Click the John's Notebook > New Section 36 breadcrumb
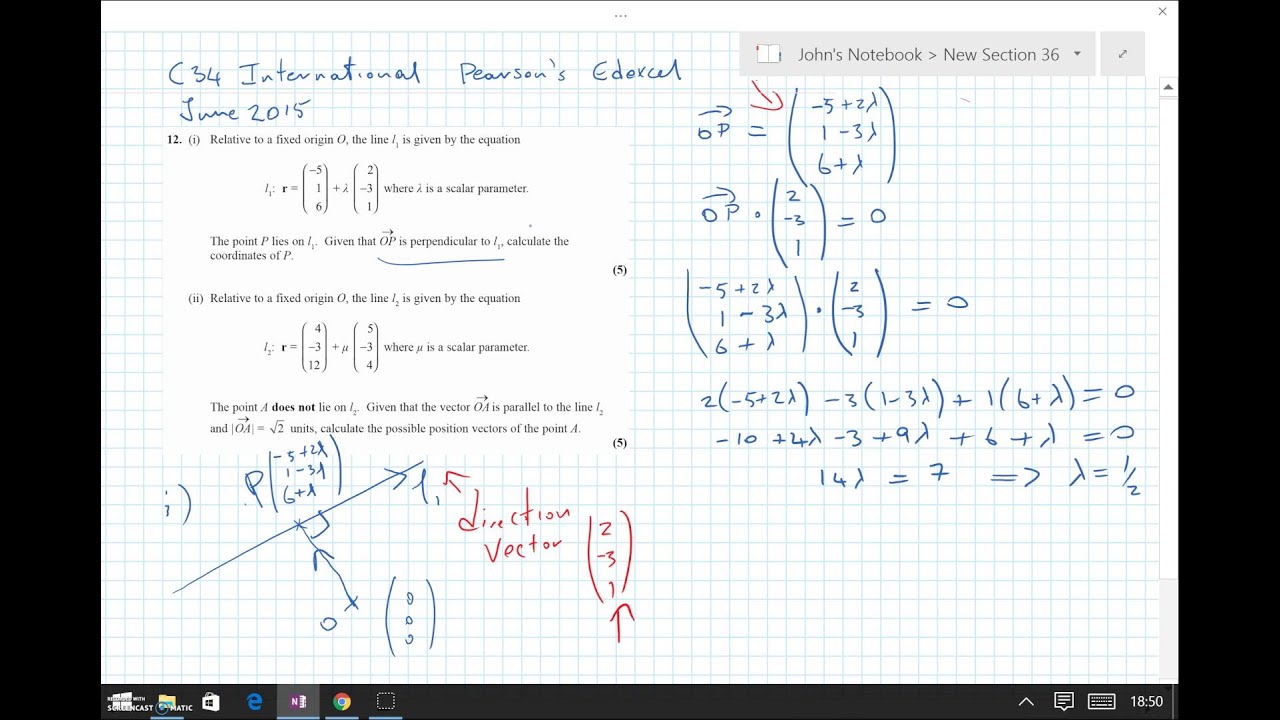 click(x=928, y=55)
